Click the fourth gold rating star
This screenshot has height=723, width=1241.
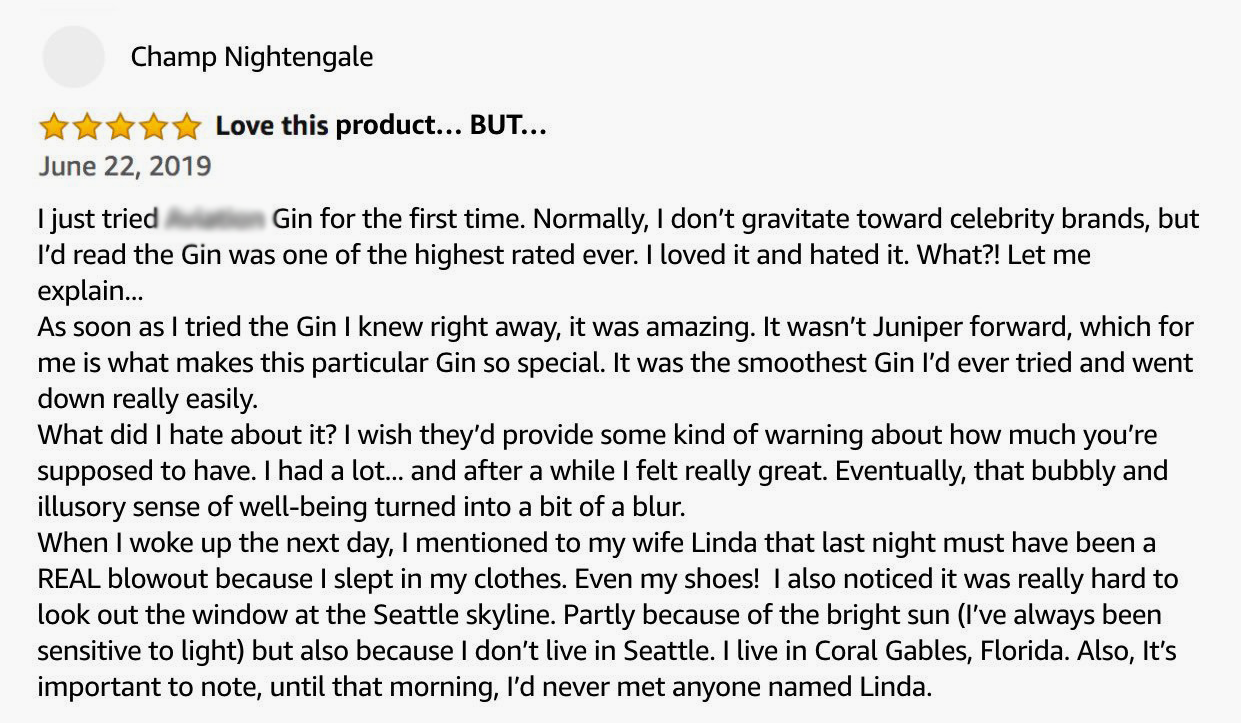154,128
